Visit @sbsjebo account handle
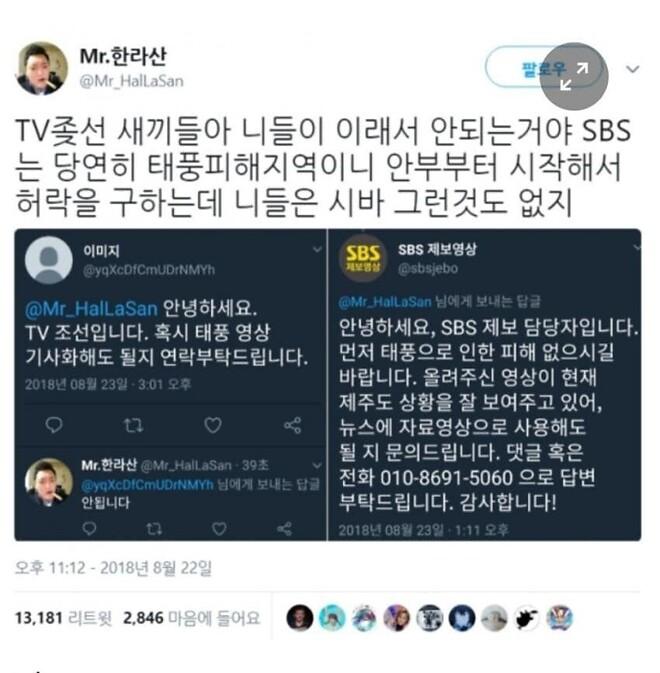660x673 pixels. [428, 269]
